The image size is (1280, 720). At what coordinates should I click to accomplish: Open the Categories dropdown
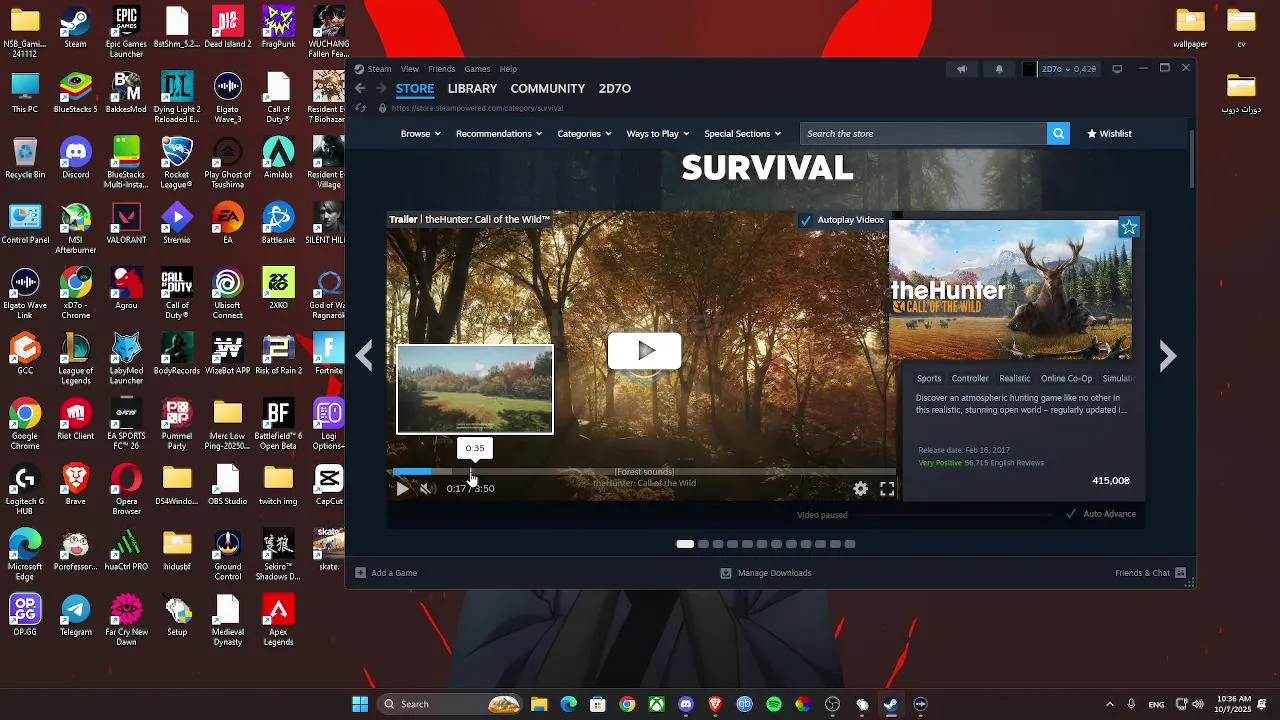tap(584, 133)
